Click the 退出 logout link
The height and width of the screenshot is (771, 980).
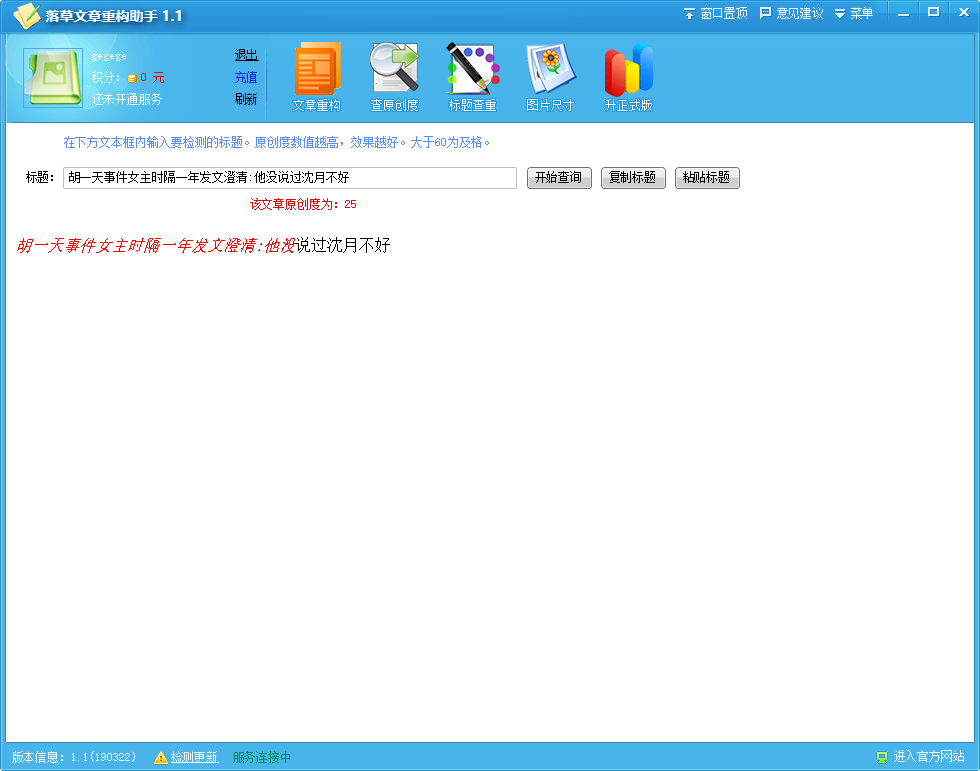coord(246,55)
